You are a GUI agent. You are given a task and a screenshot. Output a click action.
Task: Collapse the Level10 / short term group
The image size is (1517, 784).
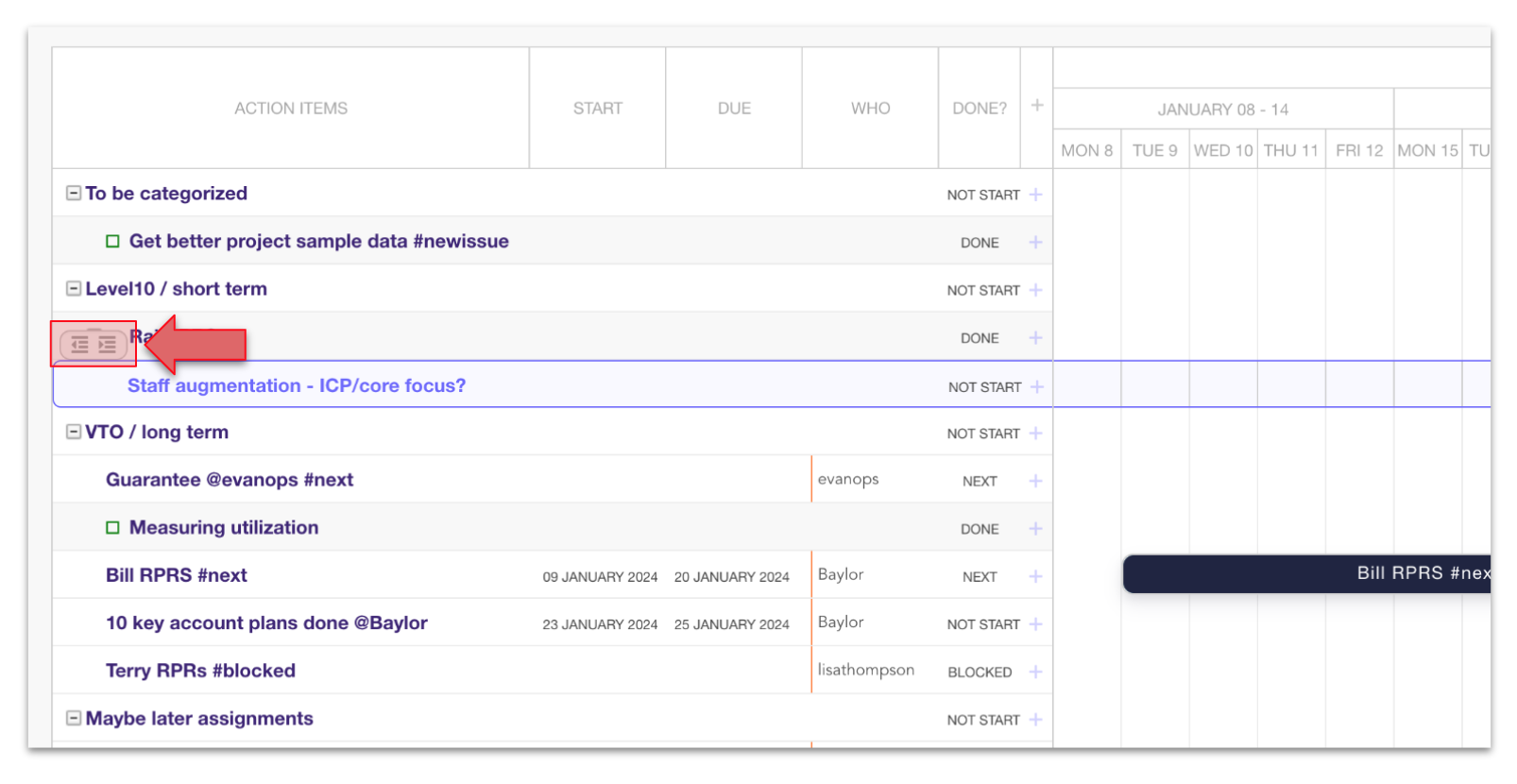point(73,288)
